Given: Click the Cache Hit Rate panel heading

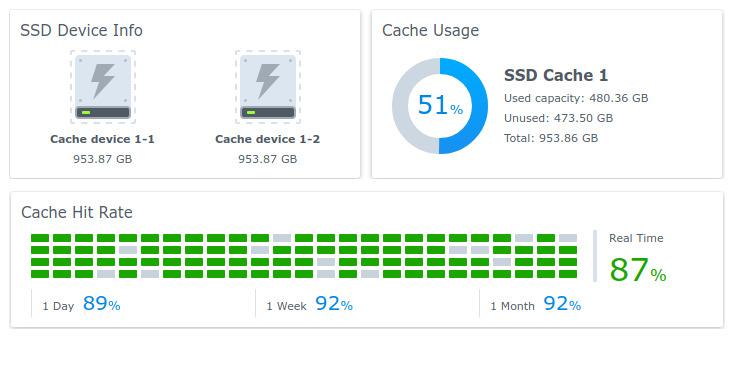Looking at the screenshot, I should (x=77, y=212).
